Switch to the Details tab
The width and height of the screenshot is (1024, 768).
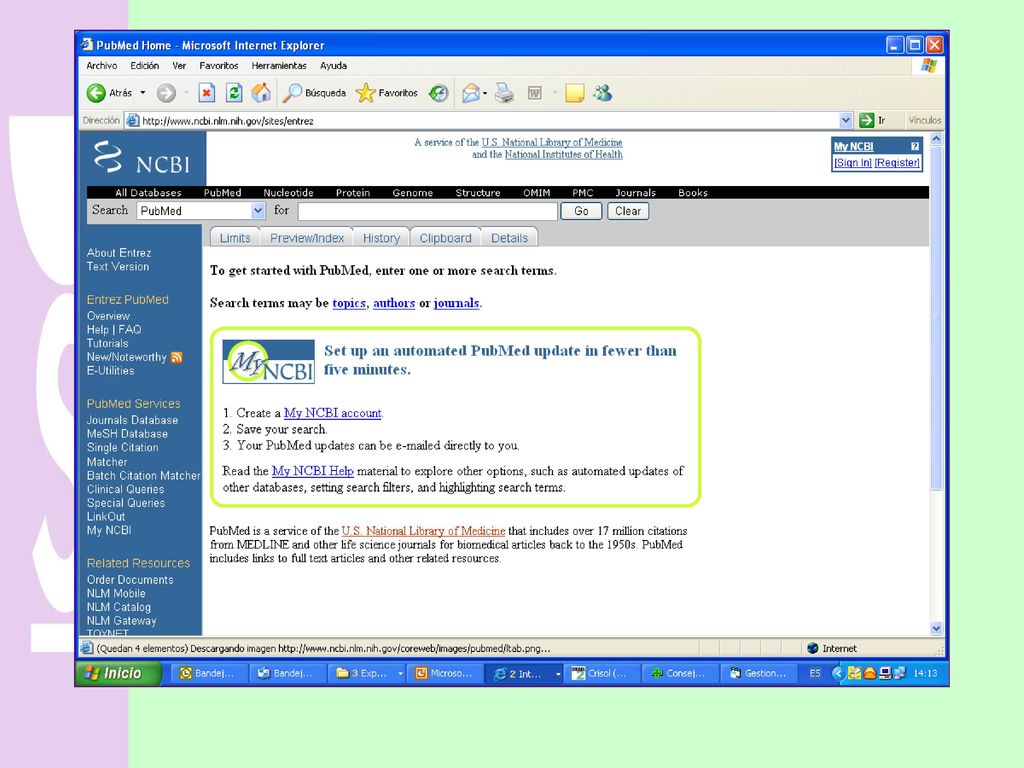tap(509, 238)
